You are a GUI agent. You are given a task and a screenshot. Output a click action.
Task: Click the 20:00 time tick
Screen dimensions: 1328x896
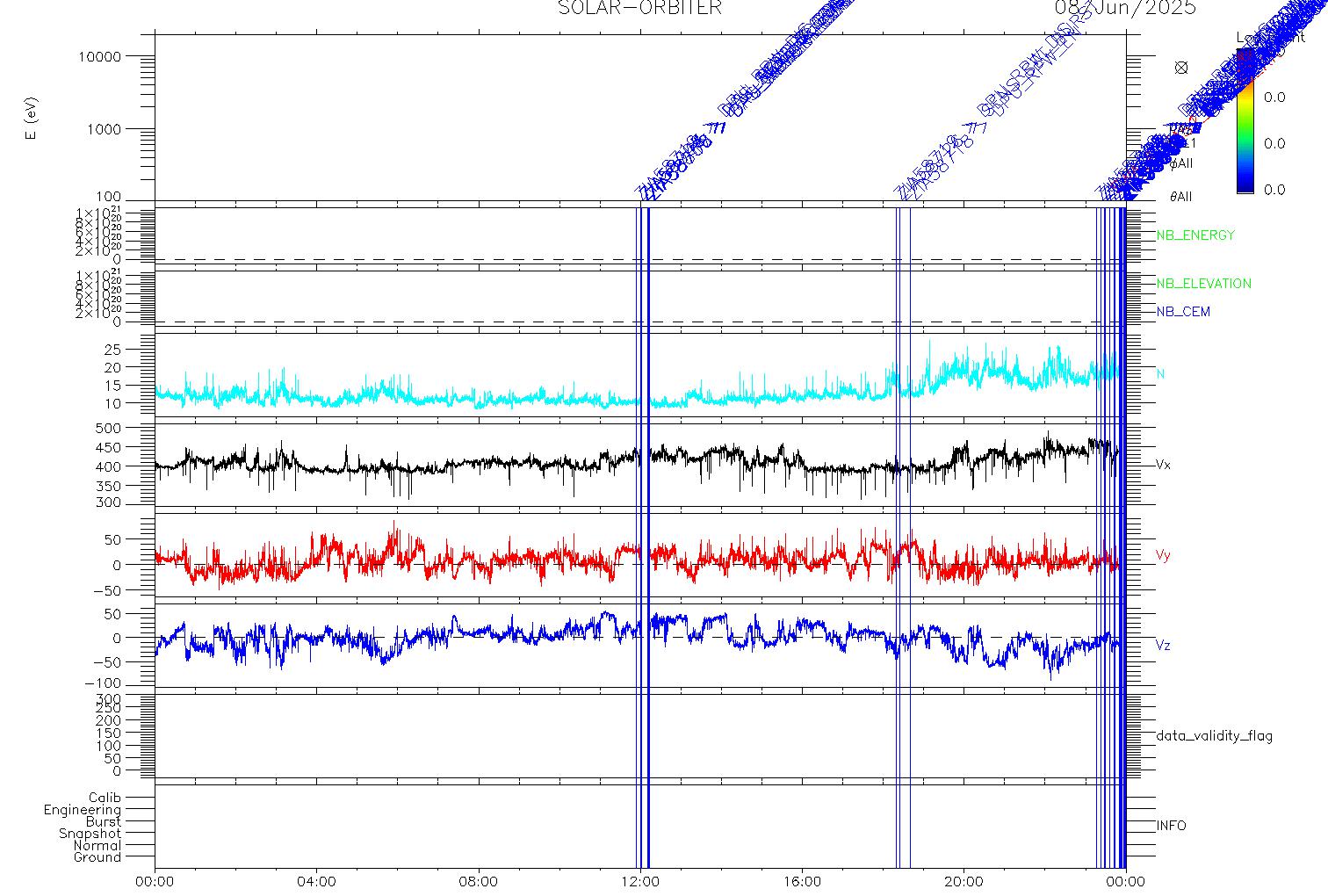[x=964, y=882]
